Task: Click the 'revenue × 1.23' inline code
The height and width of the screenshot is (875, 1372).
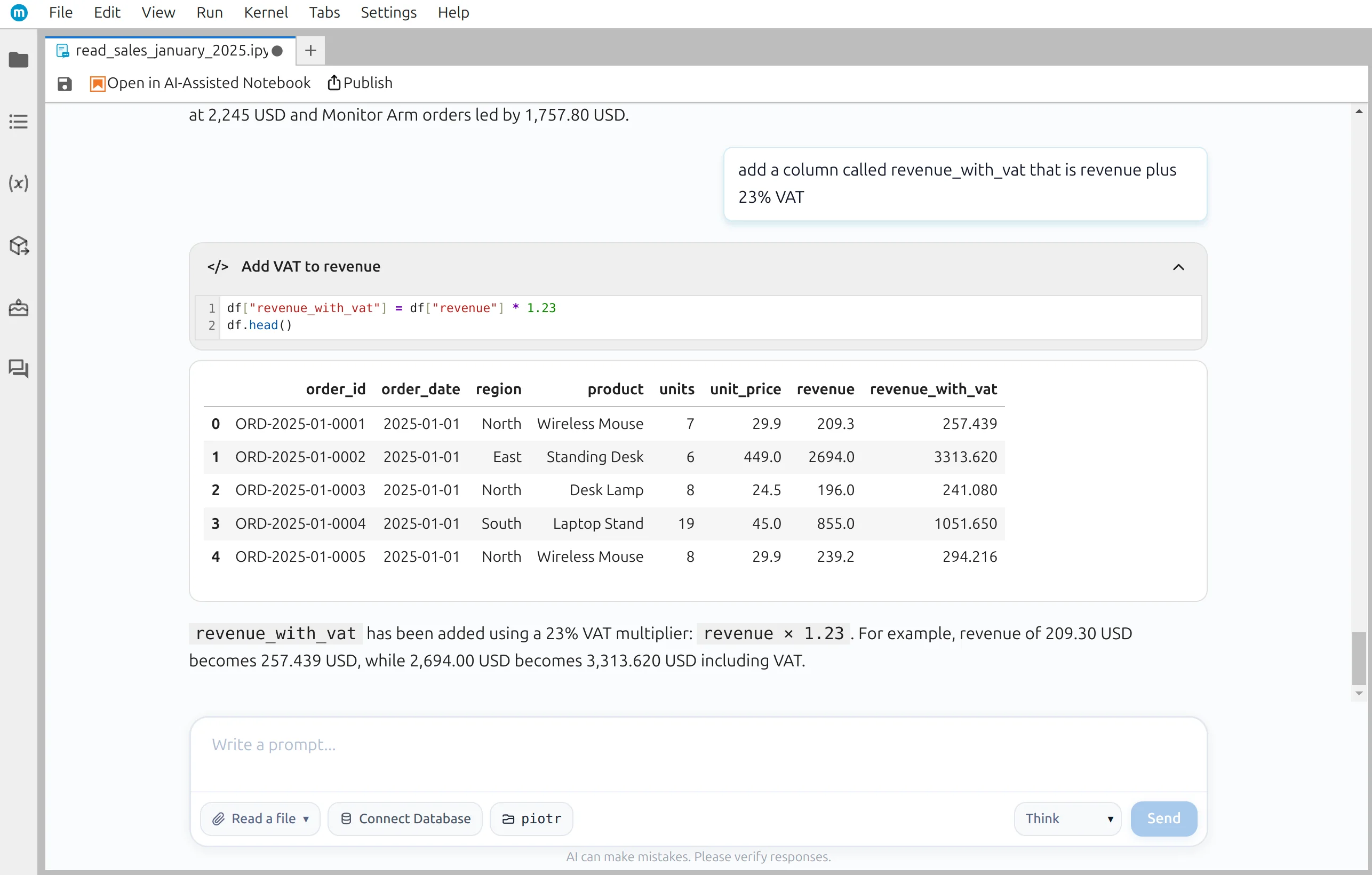Action: click(x=773, y=633)
